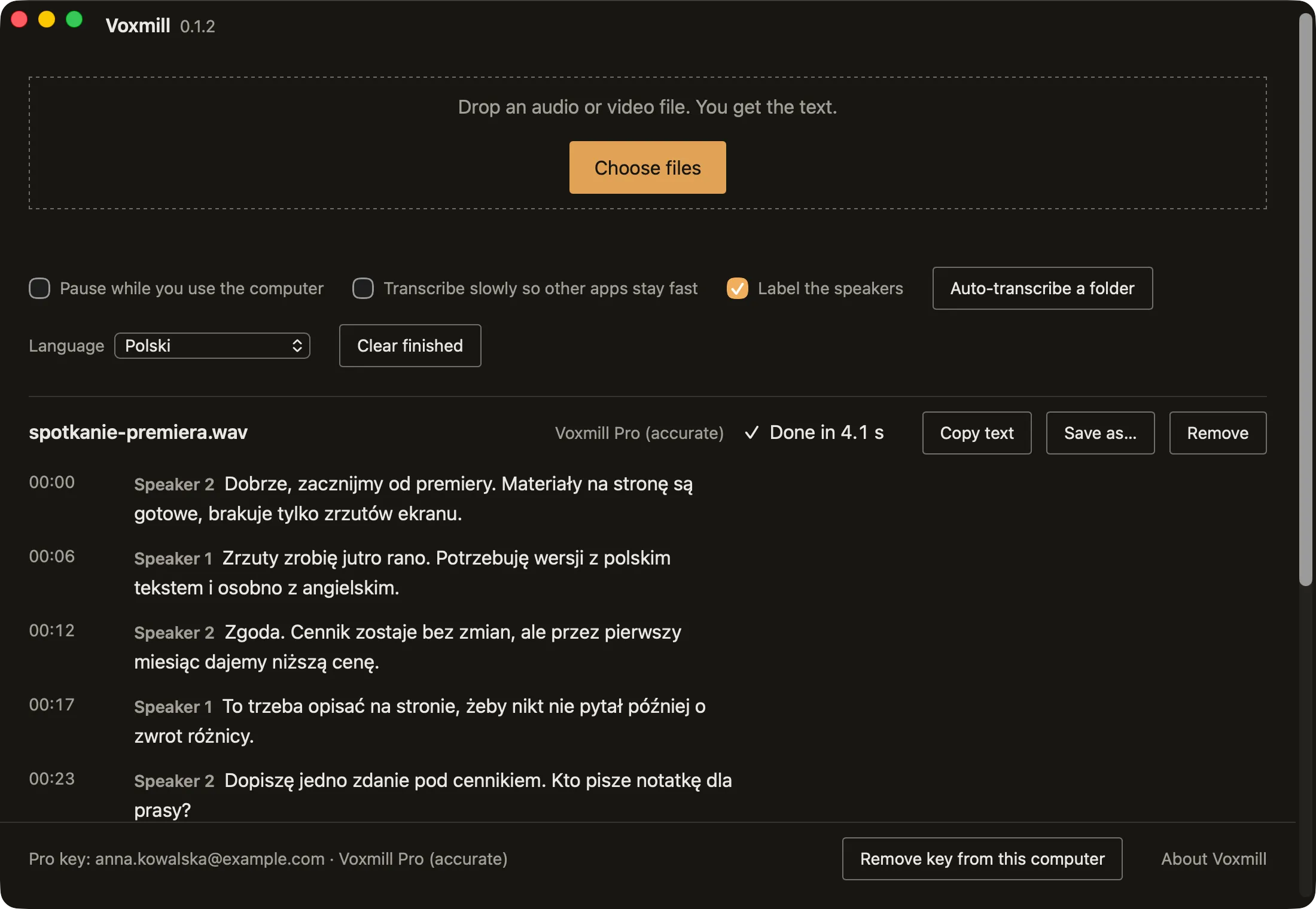Screen dimensions: 1316x909
Task: Click Speaker 1 label at 00:17
Action: tap(173, 707)
